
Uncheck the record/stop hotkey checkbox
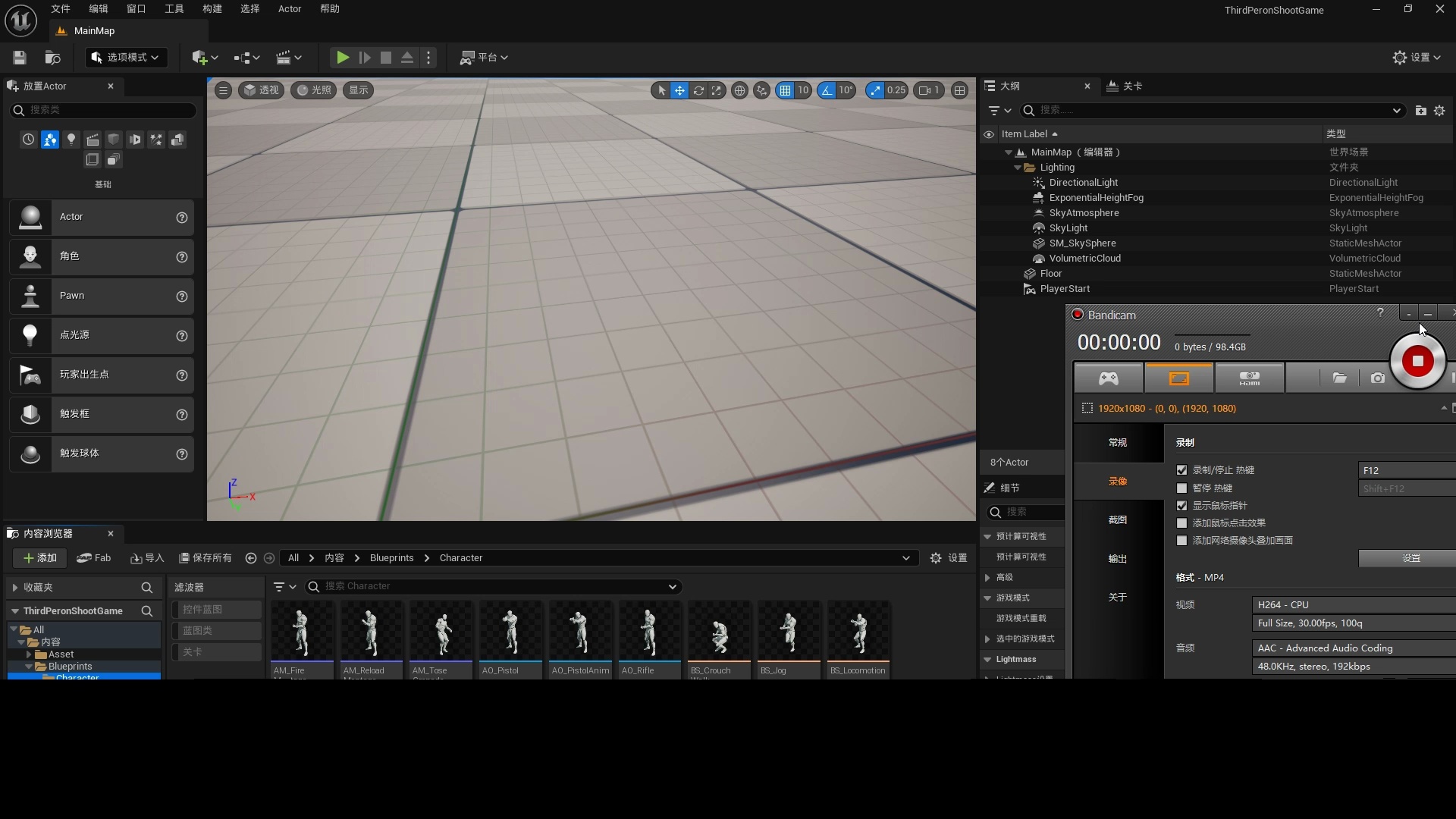pyautogui.click(x=1181, y=470)
